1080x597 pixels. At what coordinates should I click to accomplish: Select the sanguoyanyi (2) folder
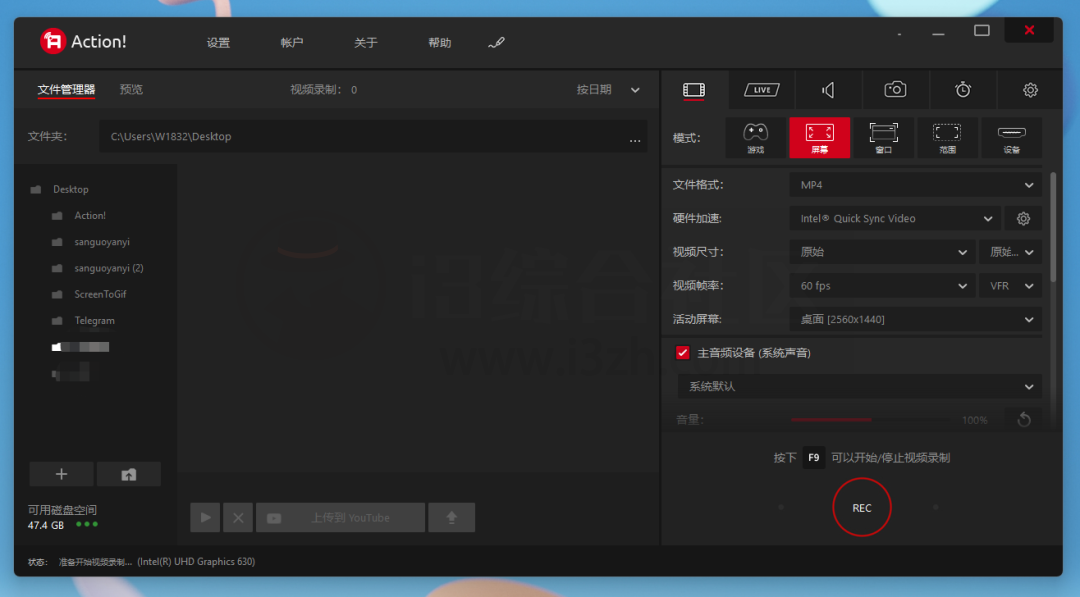click(109, 268)
